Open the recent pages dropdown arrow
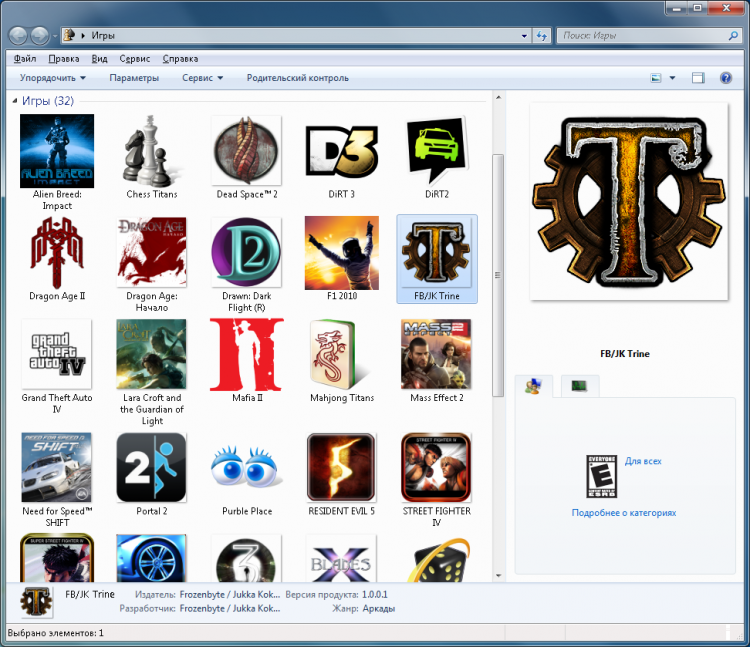Screen dimensions: 750x647 coord(55,36)
